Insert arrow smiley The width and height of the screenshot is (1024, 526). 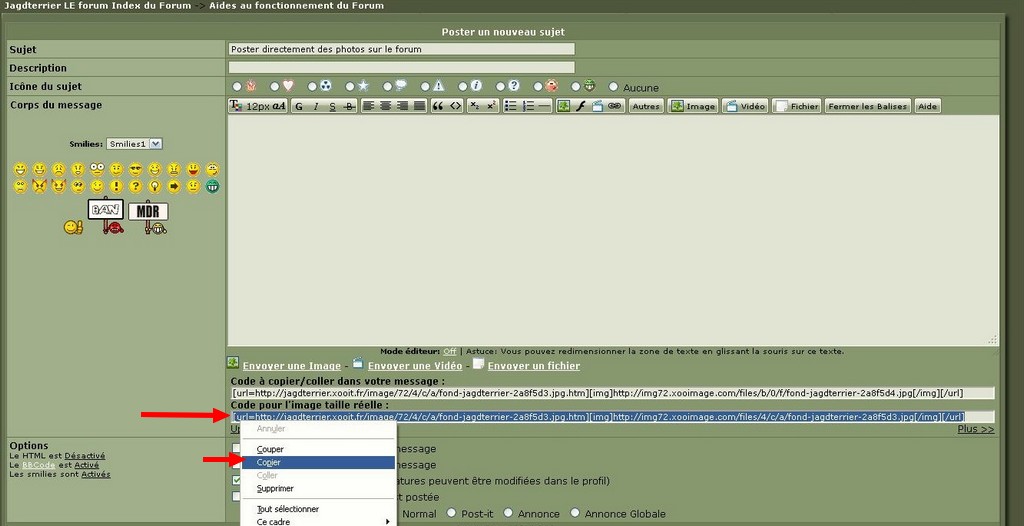[174, 186]
